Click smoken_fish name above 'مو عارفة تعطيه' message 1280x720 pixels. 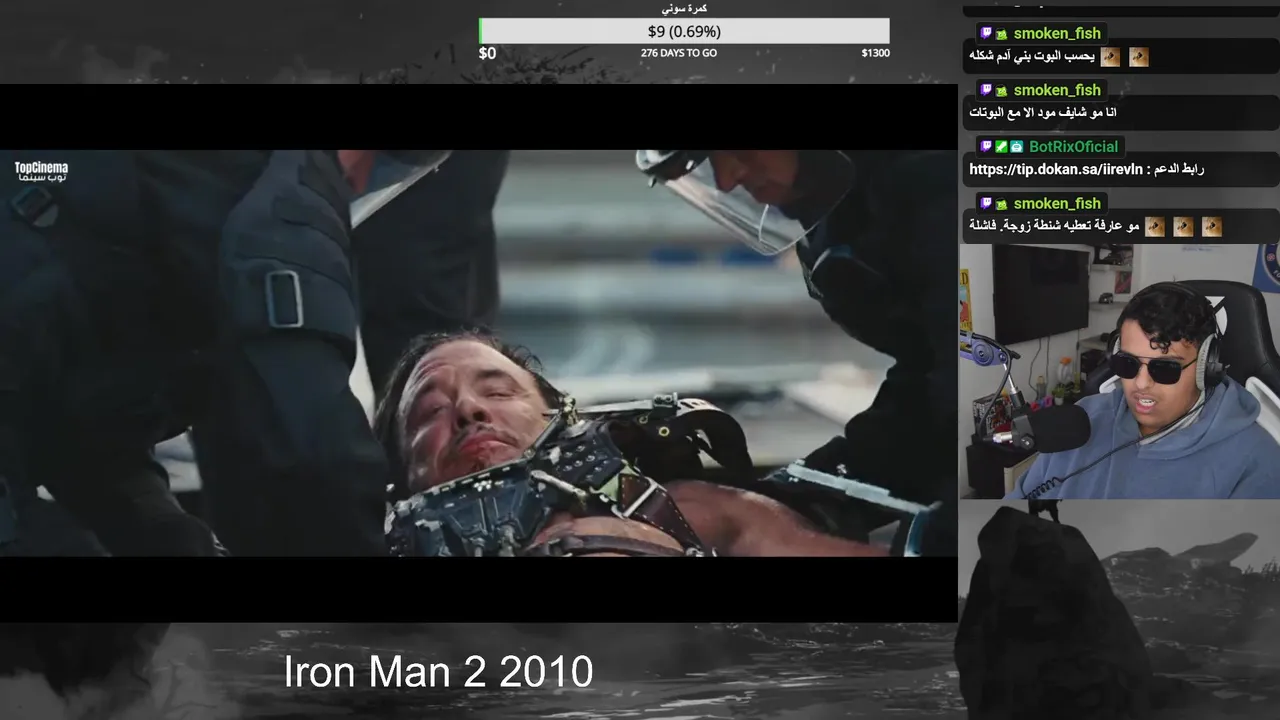(1057, 204)
